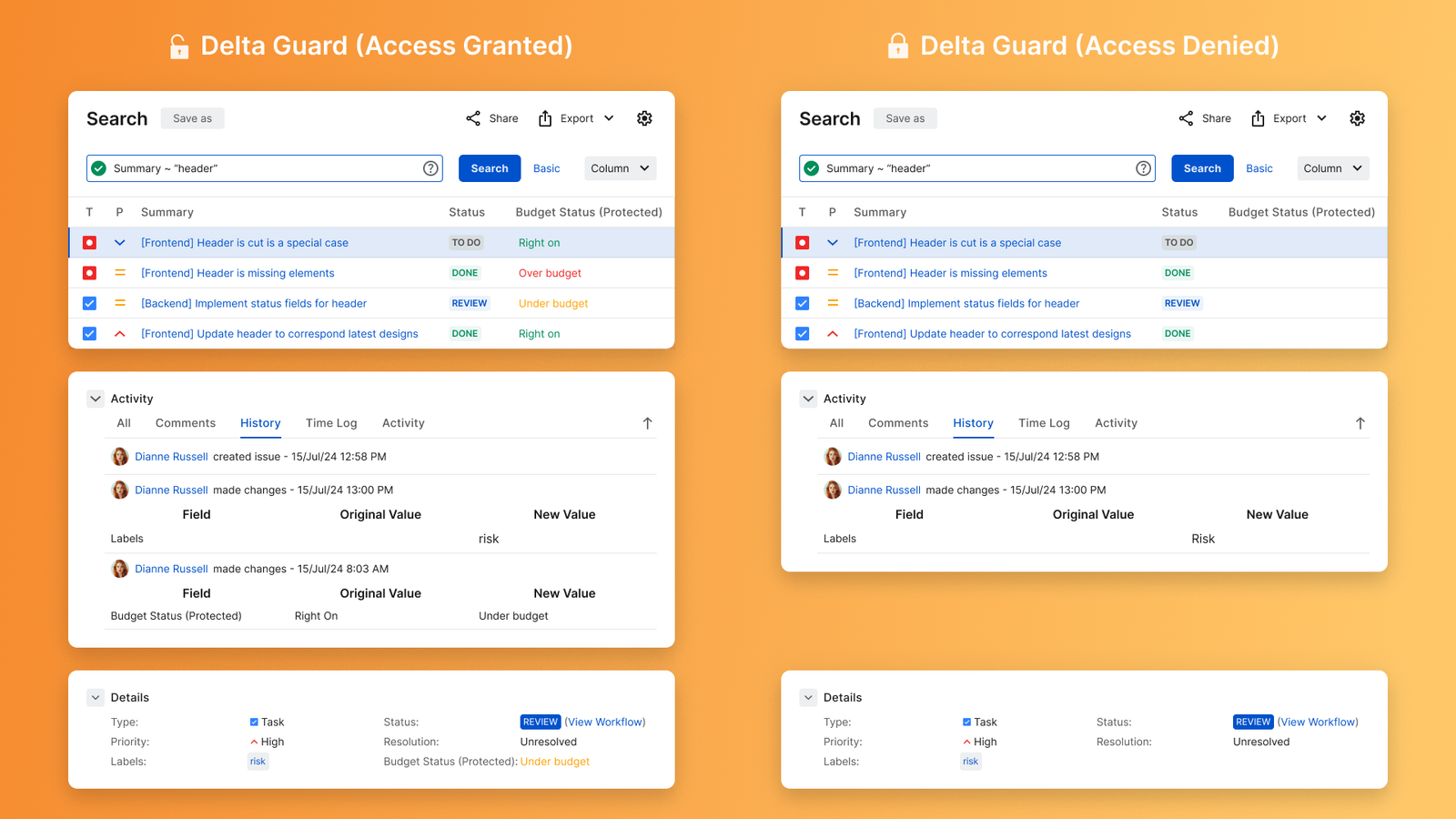This screenshot has height=819, width=1456.
Task: Click 'risk' label chip in Access Granted Details
Action: click(x=258, y=762)
